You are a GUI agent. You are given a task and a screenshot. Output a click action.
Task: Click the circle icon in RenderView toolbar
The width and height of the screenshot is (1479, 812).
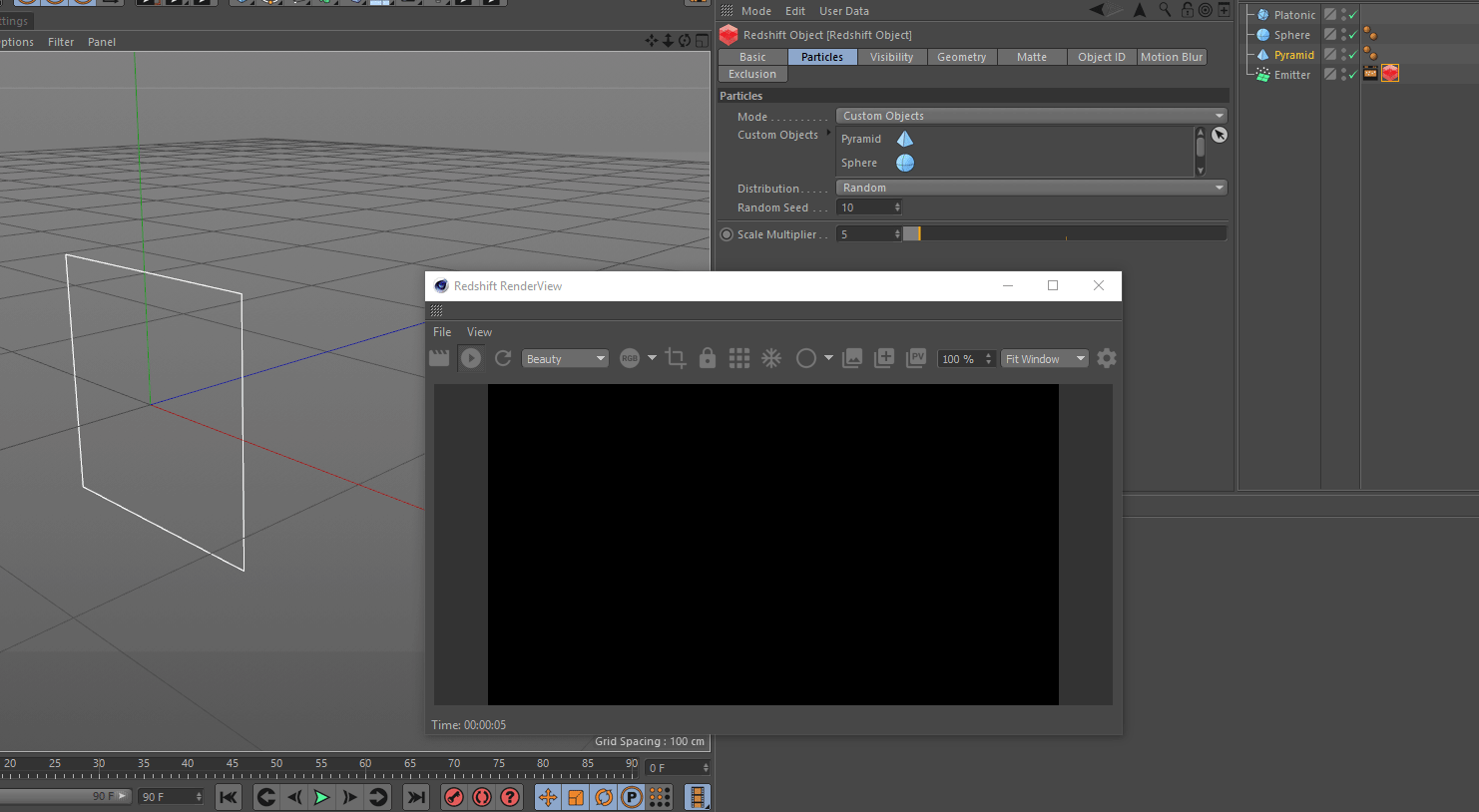pyautogui.click(x=806, y=358)
